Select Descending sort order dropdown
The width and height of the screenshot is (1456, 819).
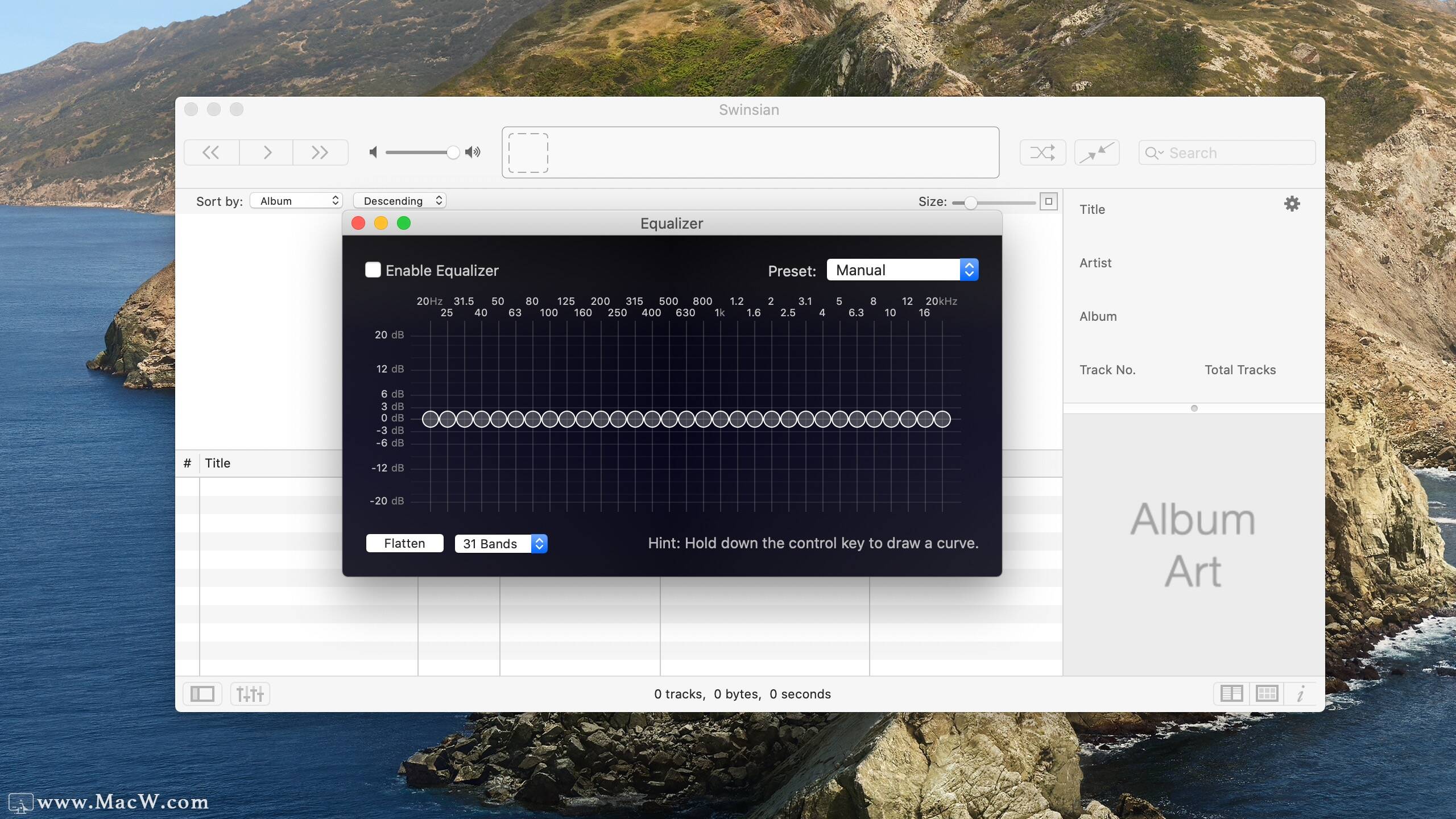click(400, 201)
